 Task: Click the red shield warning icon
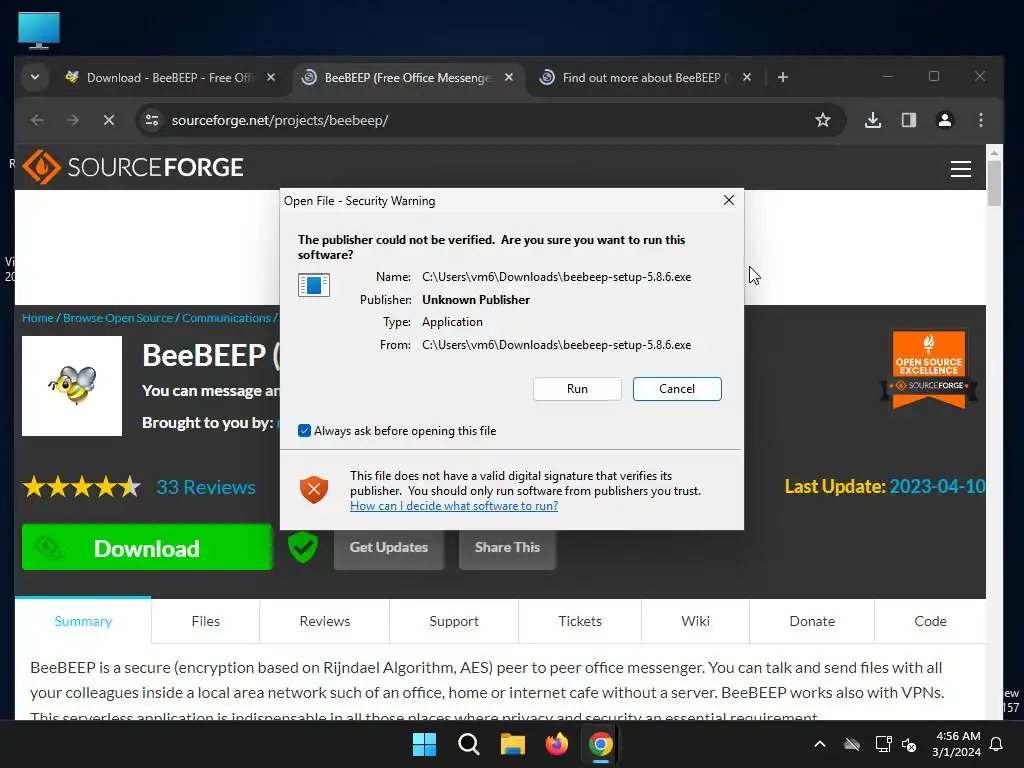click(314, 489)
